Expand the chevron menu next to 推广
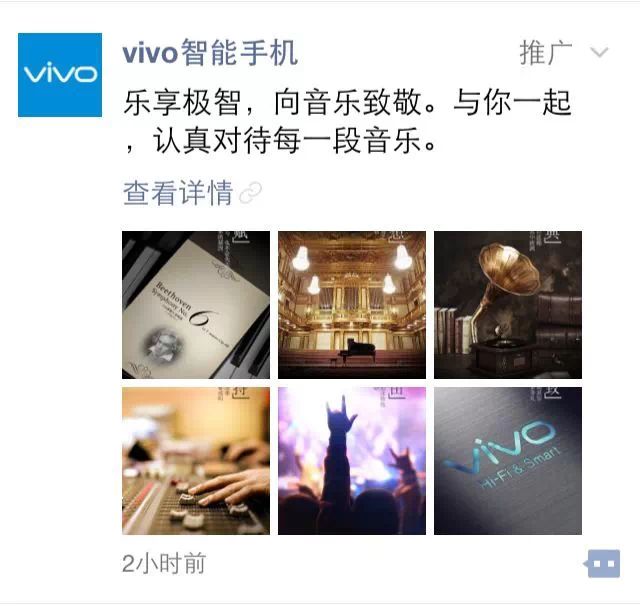Viewport: 640px width, 606px height. coord(599,52)
